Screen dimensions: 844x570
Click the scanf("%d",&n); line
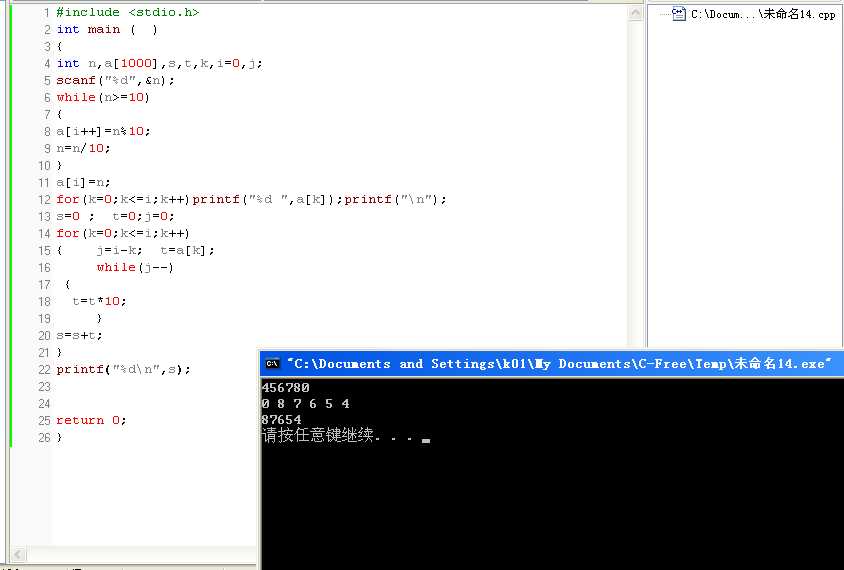tap(115, 80)
